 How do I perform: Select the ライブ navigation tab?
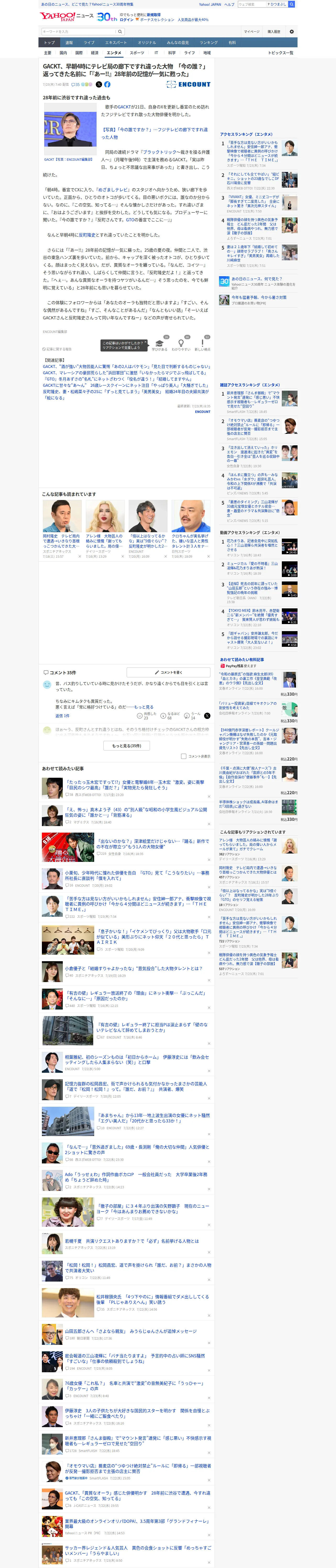click(89, 43)
